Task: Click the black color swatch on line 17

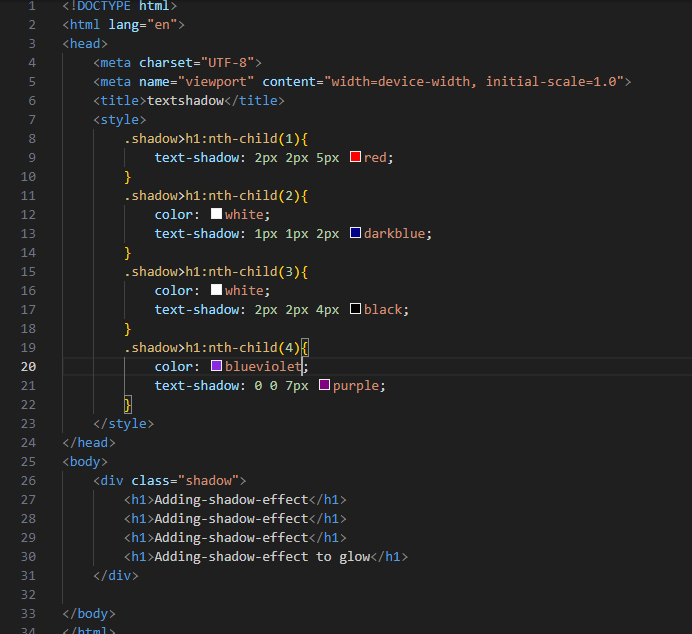Action: (x=355, y=308)
